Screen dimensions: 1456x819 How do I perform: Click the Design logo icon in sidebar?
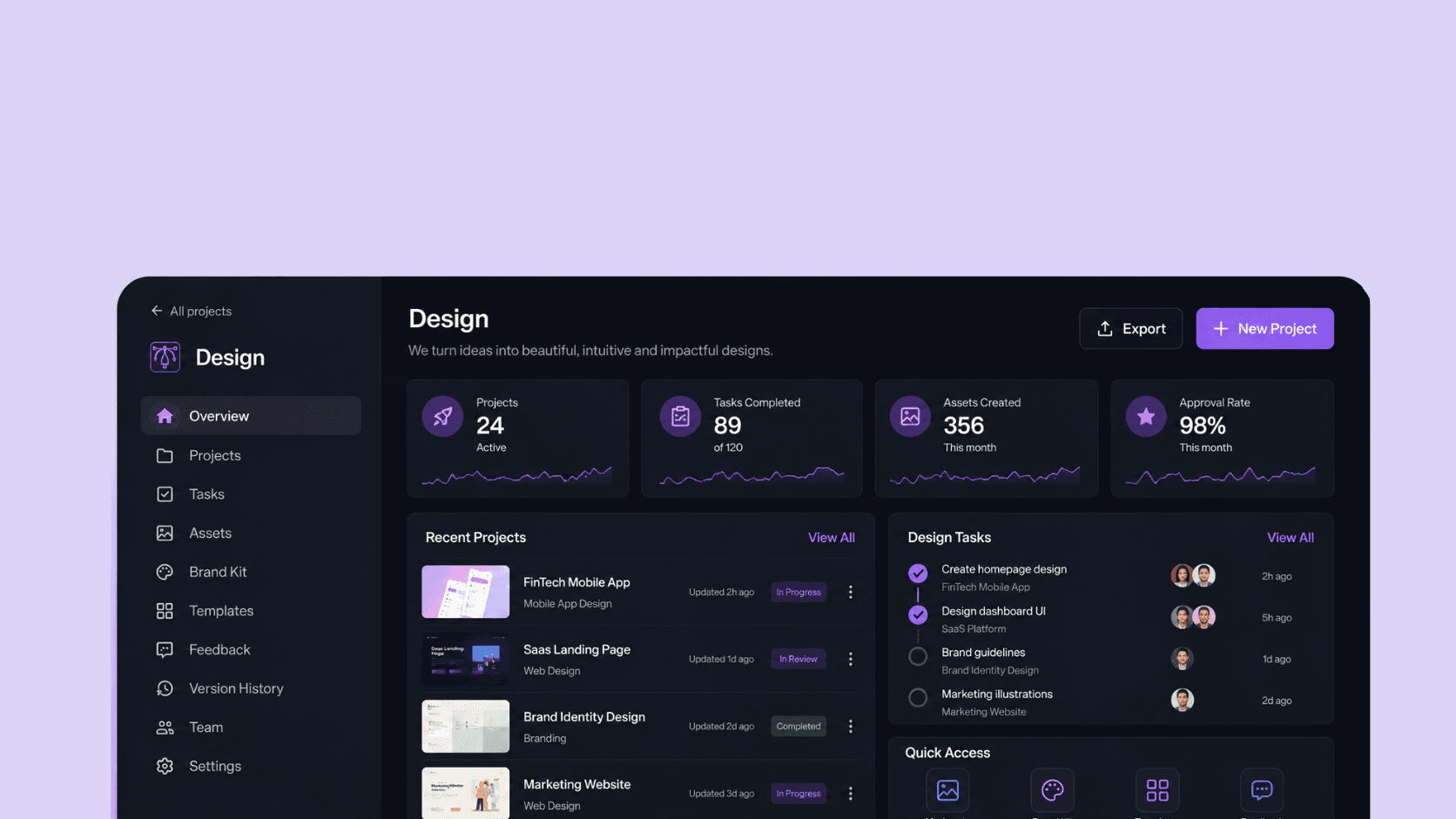[x=165, y=357]
